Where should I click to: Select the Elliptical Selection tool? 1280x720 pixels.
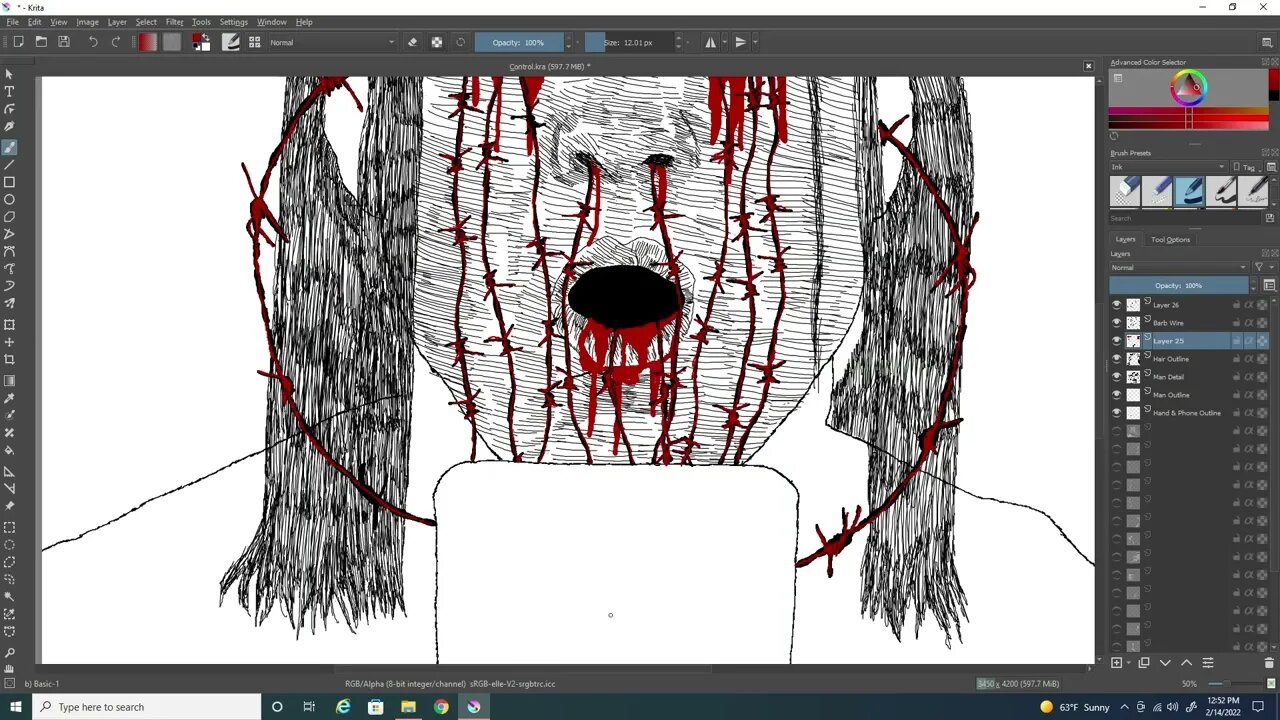click(9, 545)
